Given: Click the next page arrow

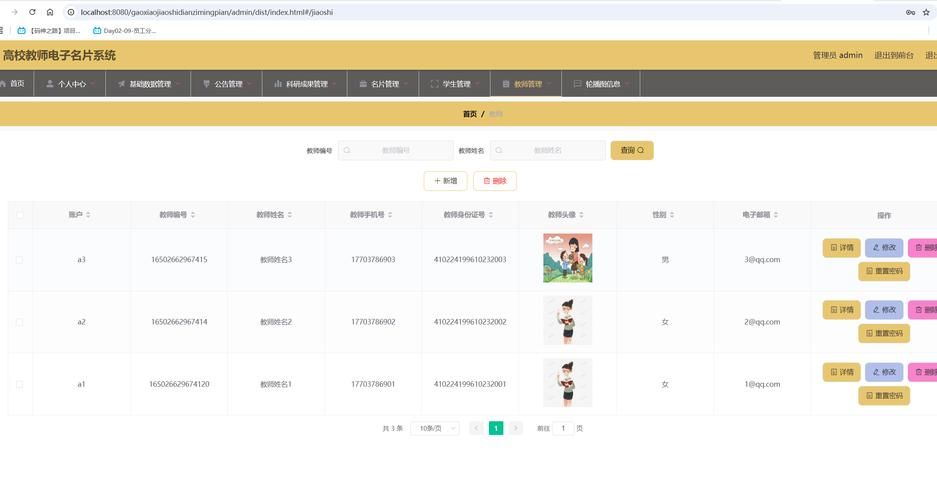Looking at the screenshot, I should pos(516,428).
